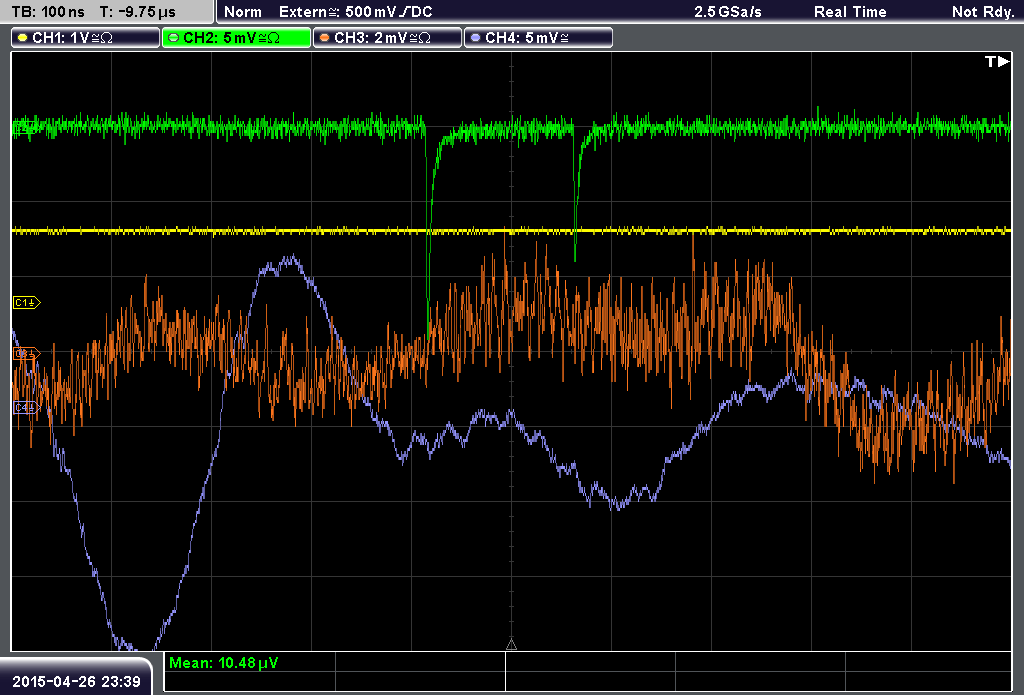
Task: Click the Norm trigger mode label
Action: click(243, 12)
